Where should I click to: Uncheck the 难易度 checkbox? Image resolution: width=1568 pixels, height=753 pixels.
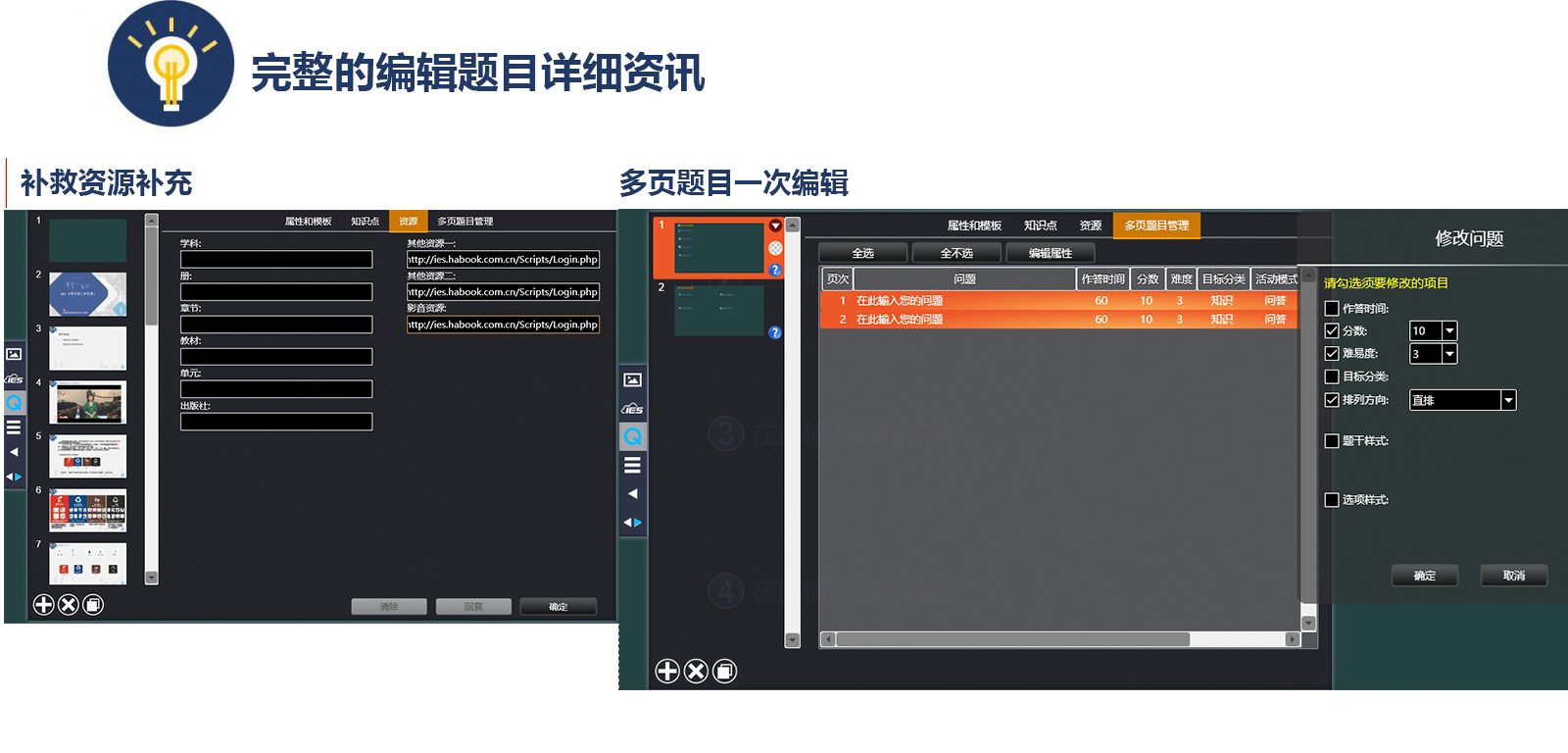[x=1332, y=353]
